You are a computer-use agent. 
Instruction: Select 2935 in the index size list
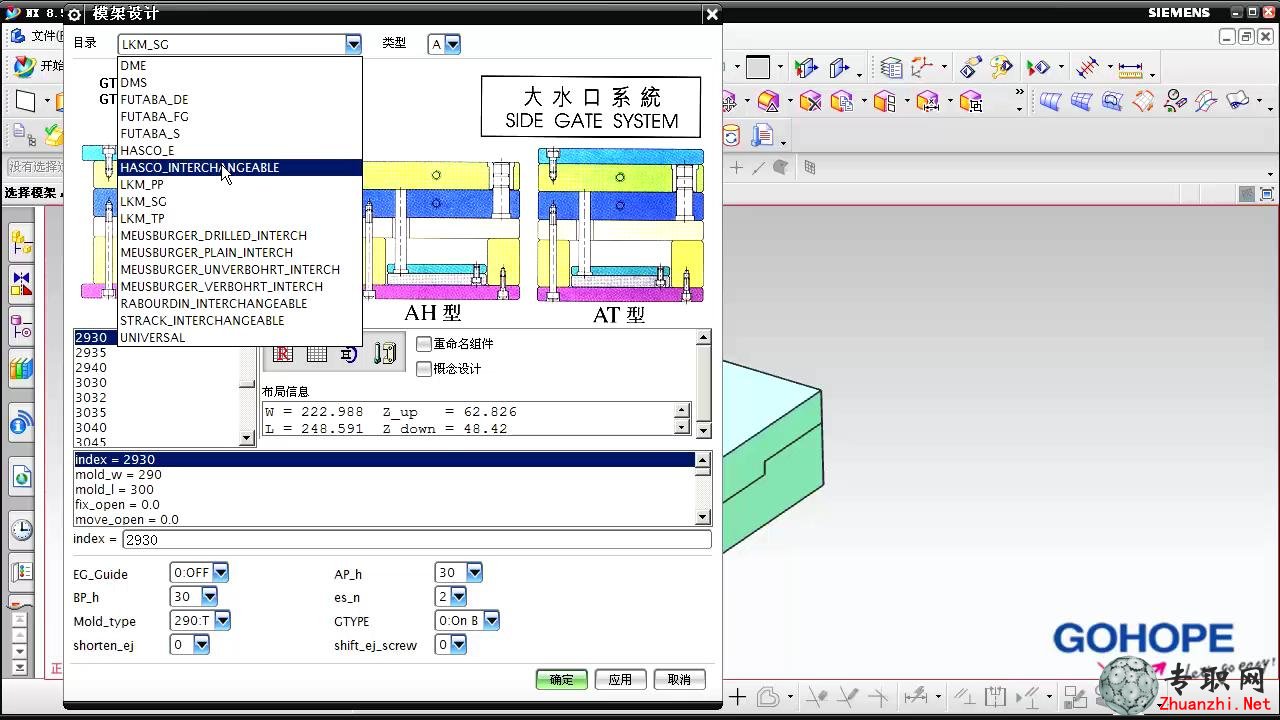(156, 353)
